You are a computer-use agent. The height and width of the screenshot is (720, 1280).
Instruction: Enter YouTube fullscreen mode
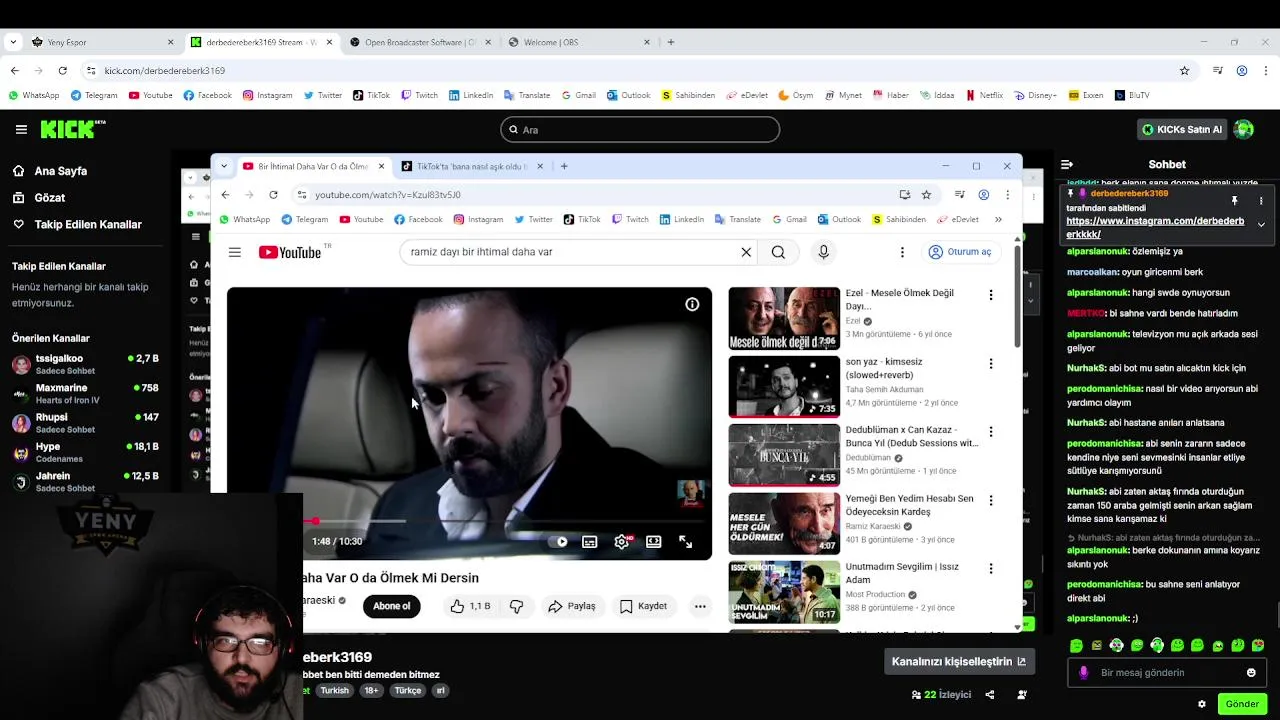tap(686, 542)
